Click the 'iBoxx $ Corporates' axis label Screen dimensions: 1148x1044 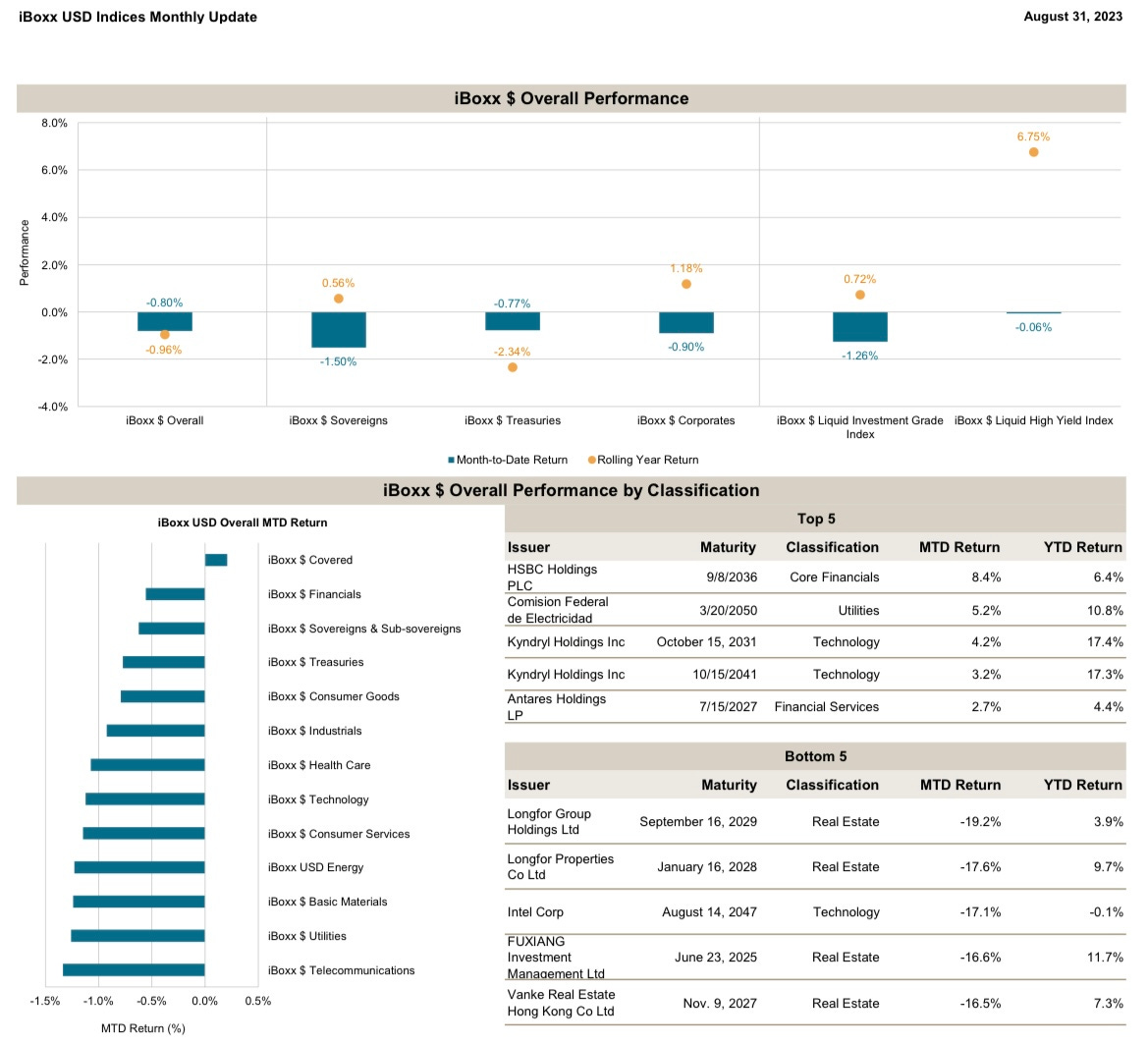pos(686,420)
